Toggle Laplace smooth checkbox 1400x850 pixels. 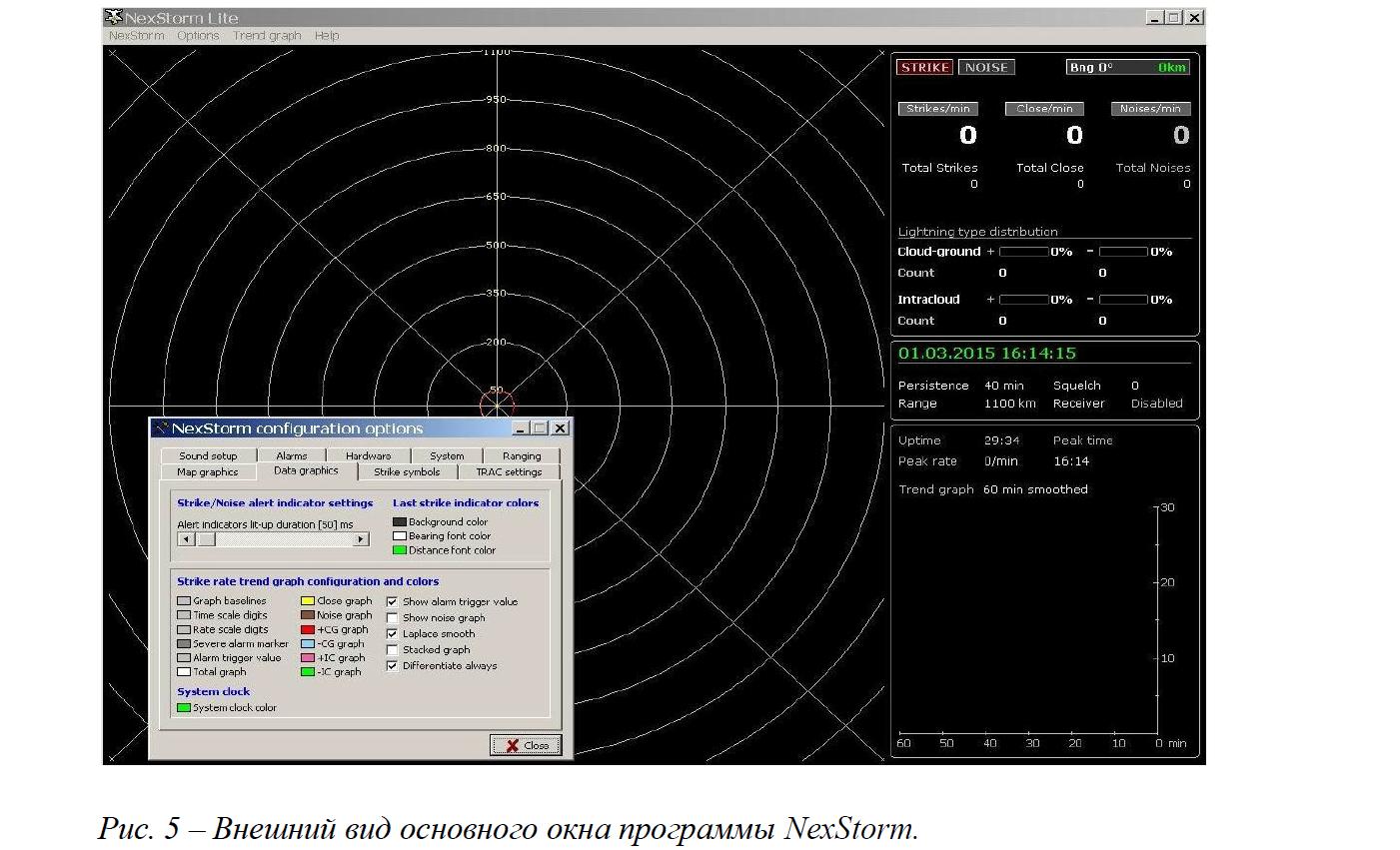[393, 634]
